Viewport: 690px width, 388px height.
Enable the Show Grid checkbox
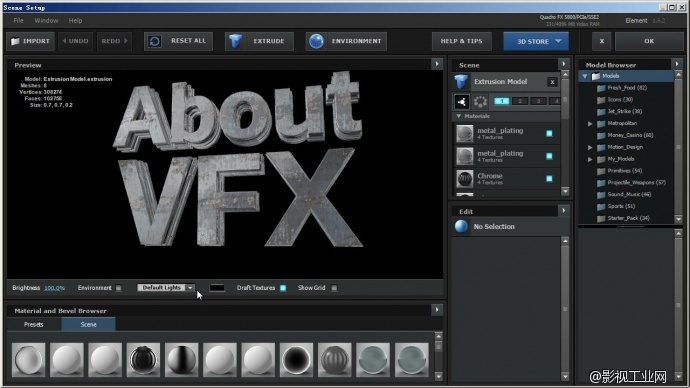334,288
